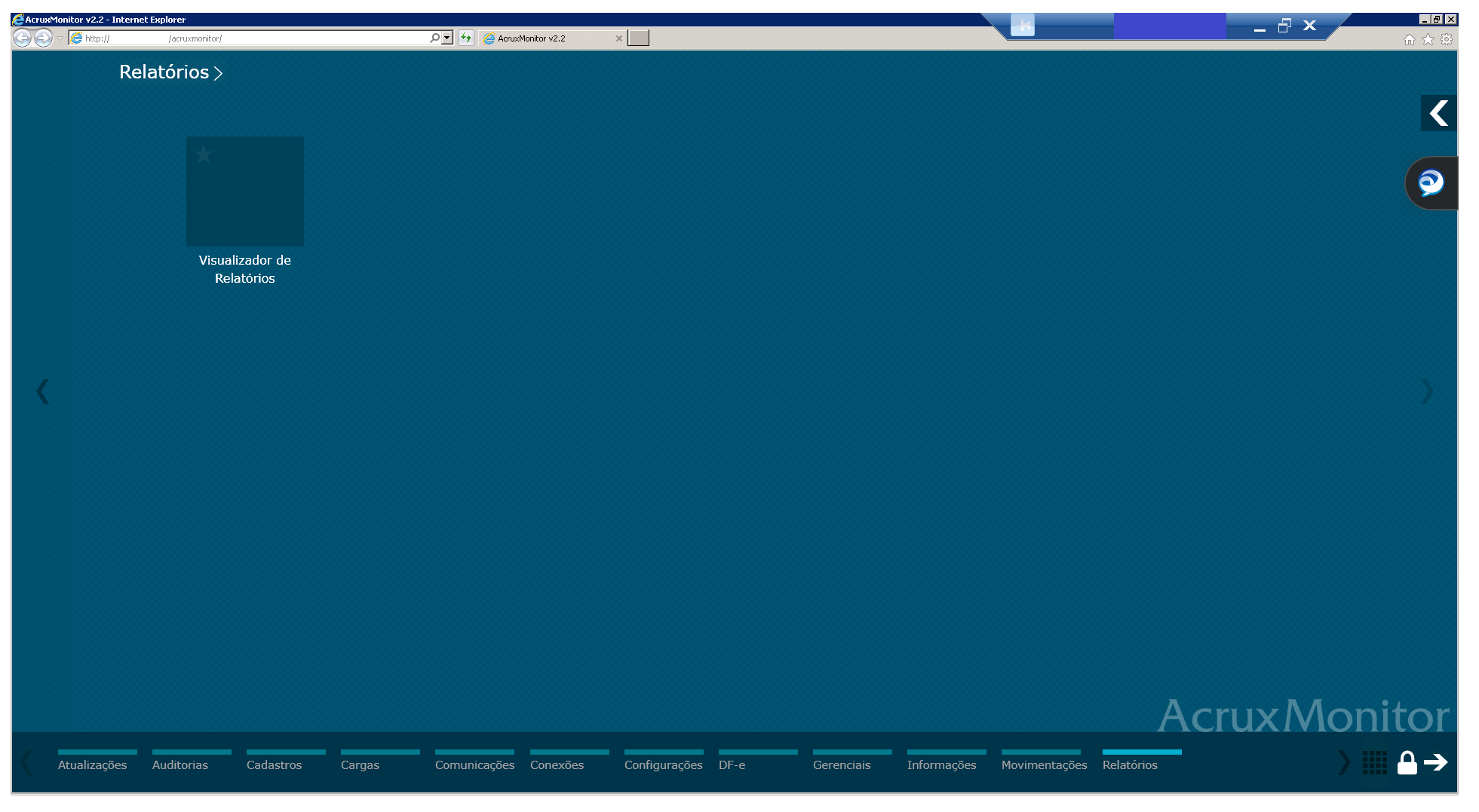The image size is (1479, 812).
Task: Select the Comunicações menu tab
Action: 474,761
